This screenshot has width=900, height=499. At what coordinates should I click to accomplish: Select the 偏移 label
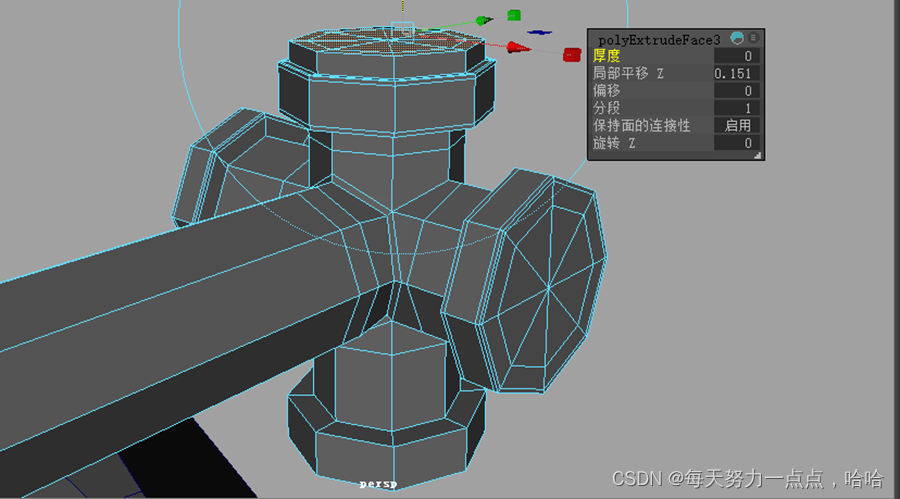pos(606,91)
